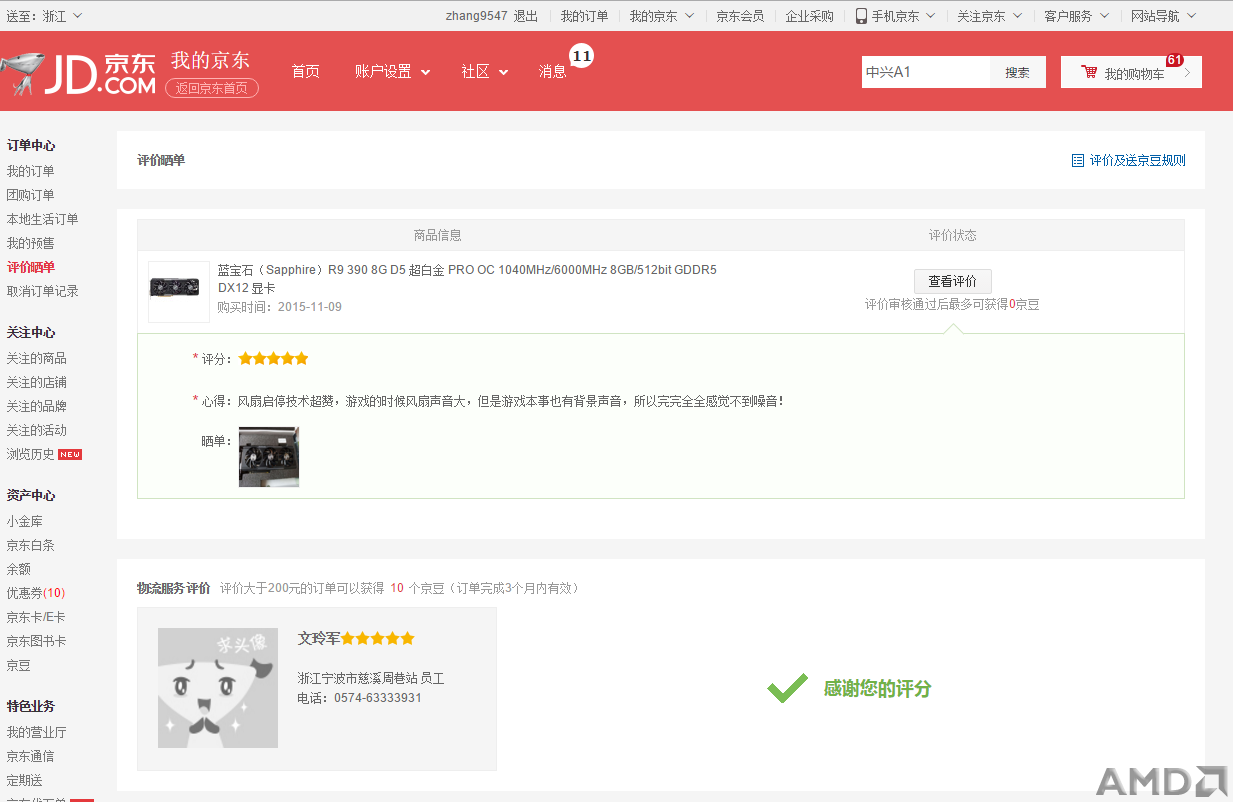The height and width of the screenshot is (802, 1233).
Task: Click the phone number 0574-63333931
Action: 377,698
